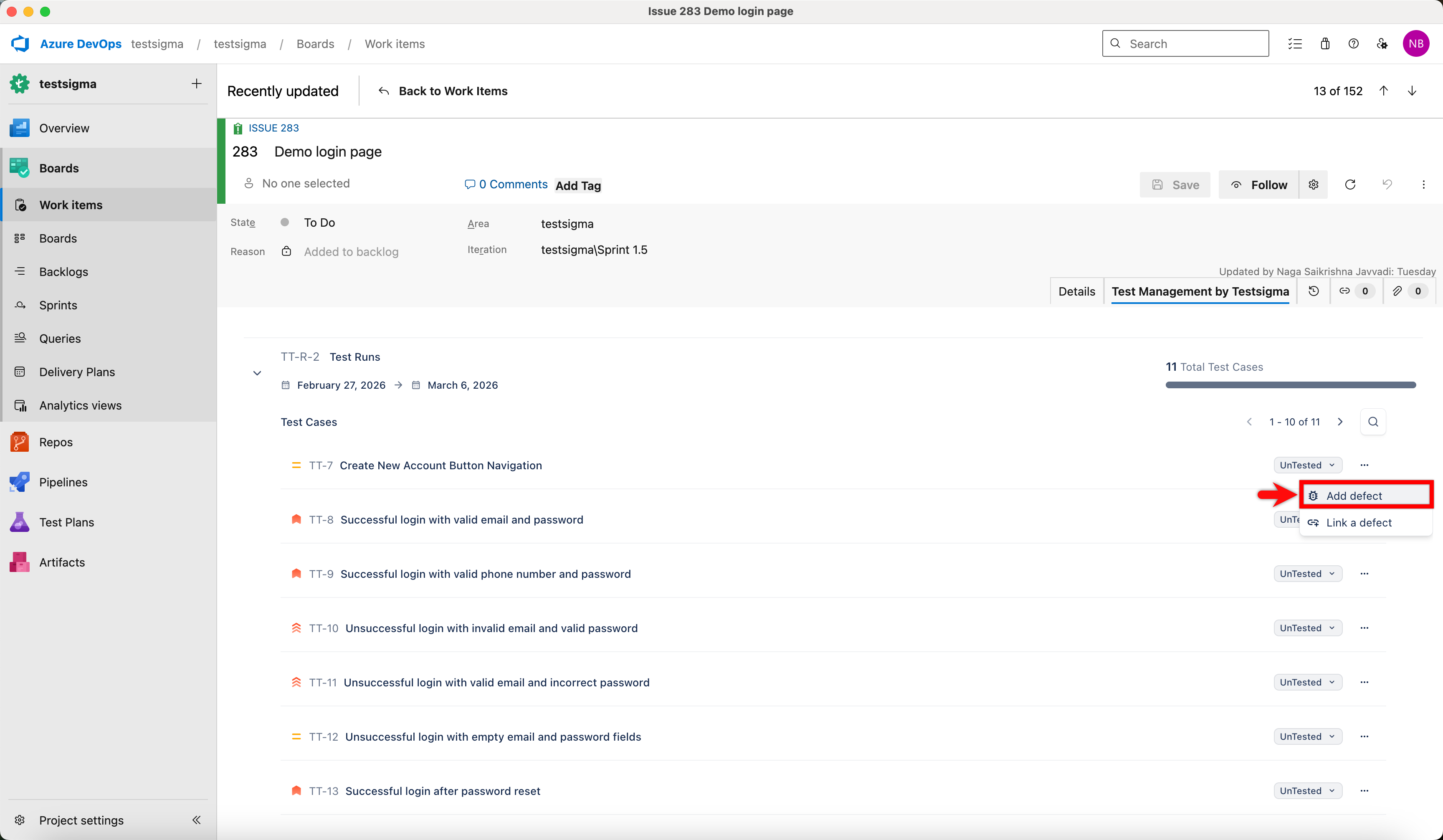
Task: Open Sprints in the sidebar
Action: [109, 305]
